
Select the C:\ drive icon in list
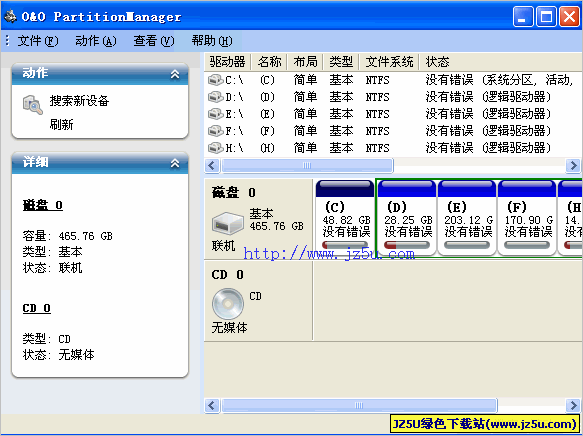point(216,80)
